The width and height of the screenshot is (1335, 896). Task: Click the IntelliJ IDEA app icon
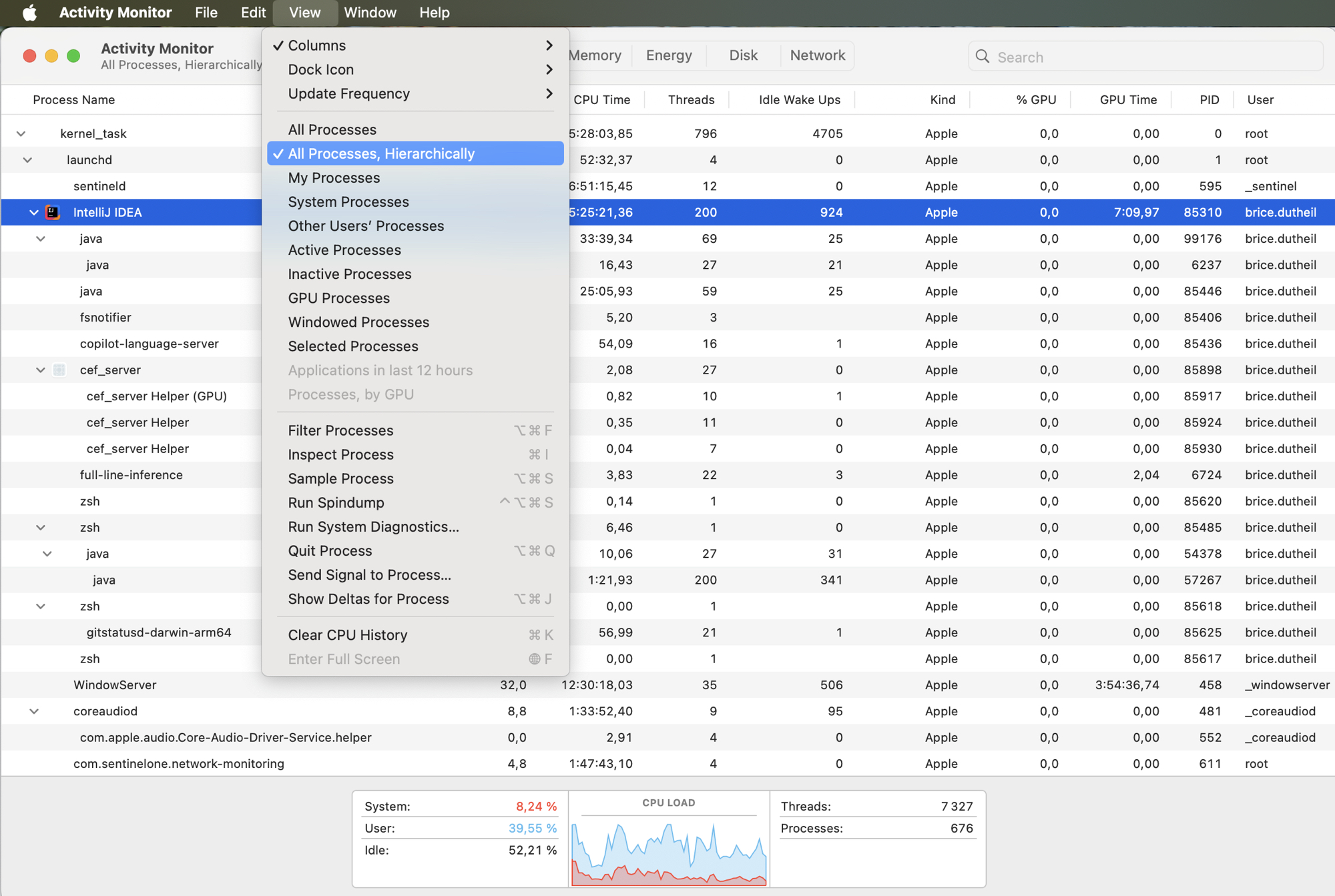(x=53, y=212)
